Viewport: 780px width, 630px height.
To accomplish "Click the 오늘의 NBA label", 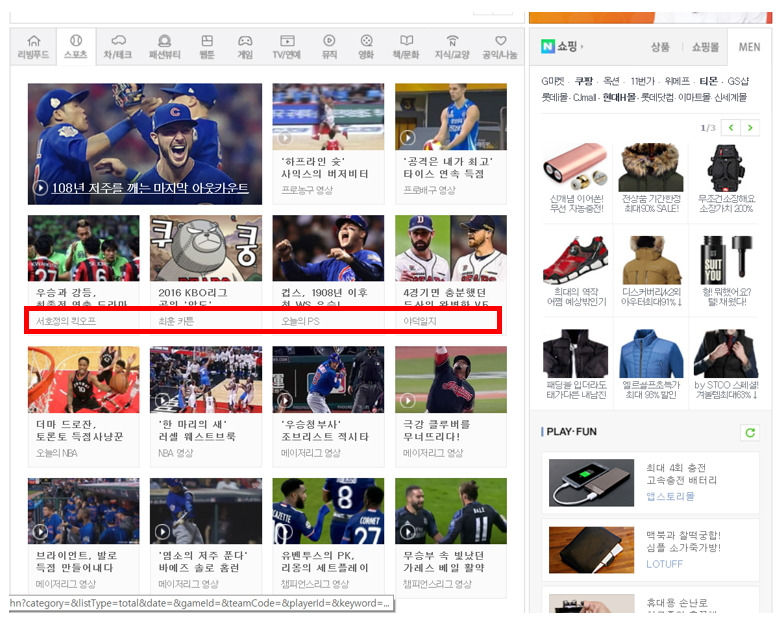I will click(x=56, y=453).
